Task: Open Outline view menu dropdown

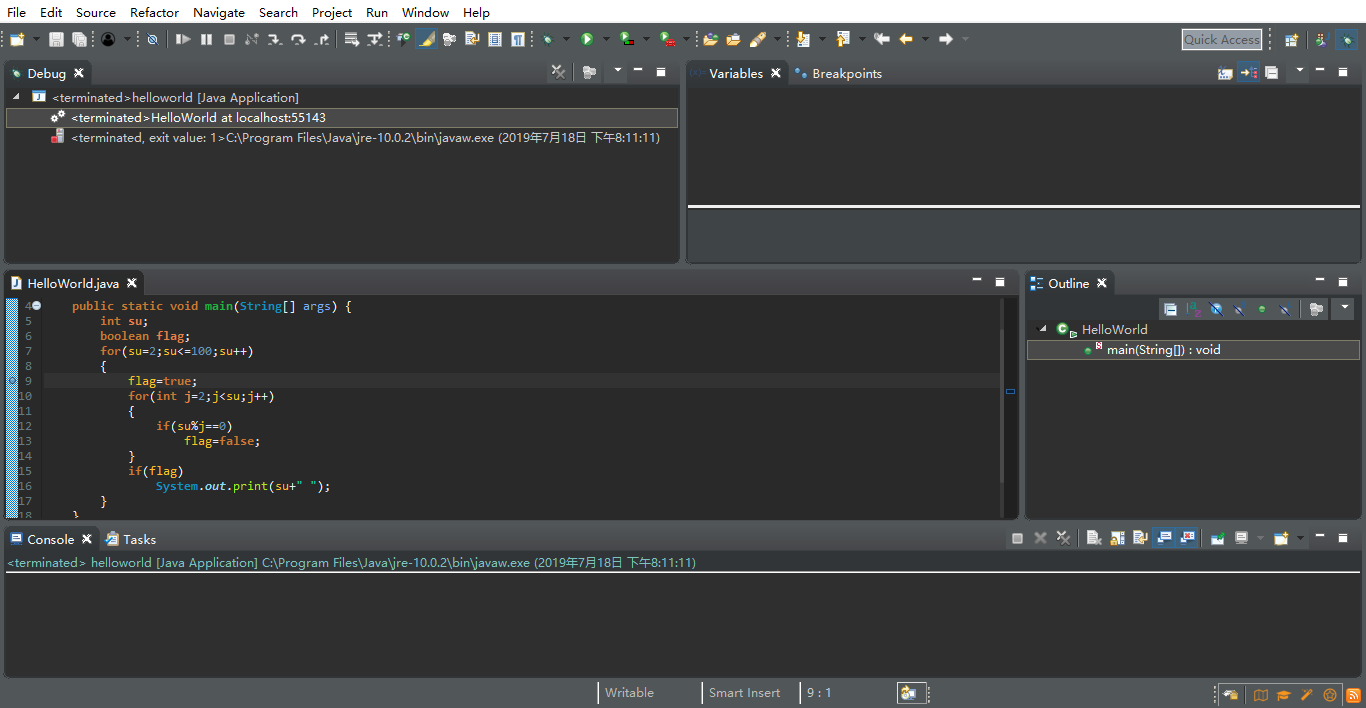Action: coord(1344,308)
